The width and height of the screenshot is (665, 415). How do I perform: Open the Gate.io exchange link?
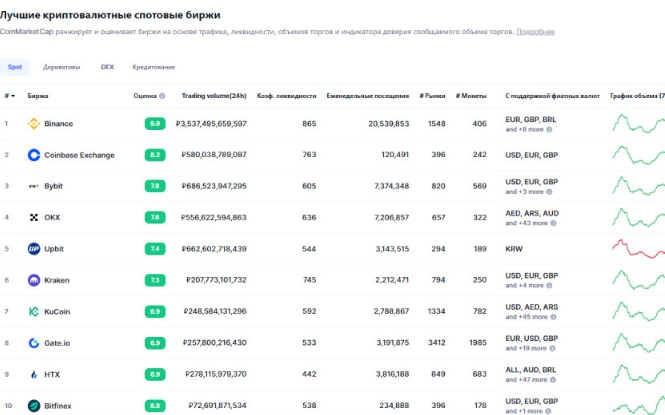[57, 343]
